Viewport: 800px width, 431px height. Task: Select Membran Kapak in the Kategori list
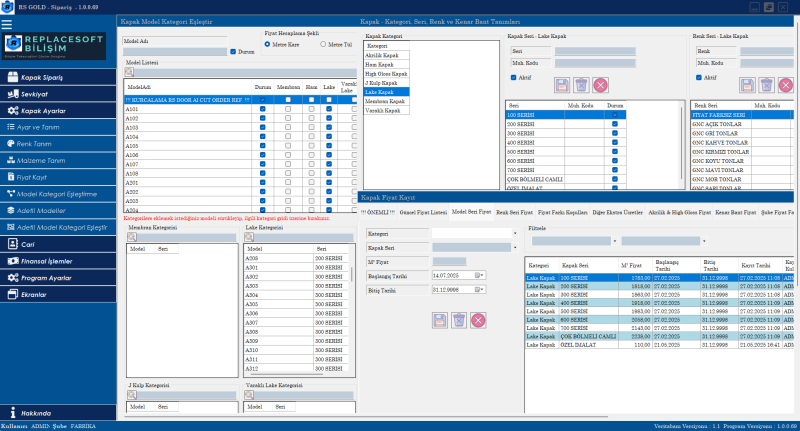(386, 101)
